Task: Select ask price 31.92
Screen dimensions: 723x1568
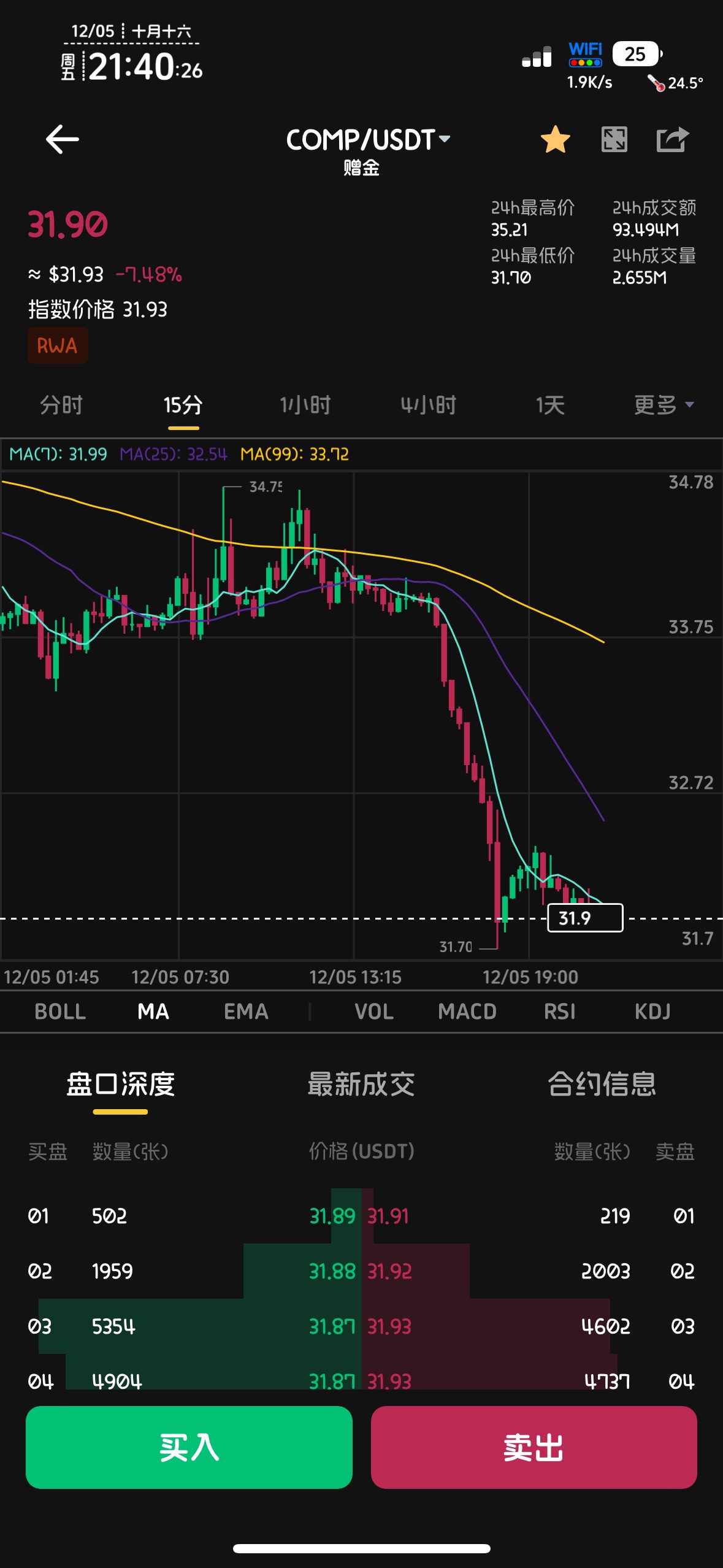Action: coord(389,1271)
